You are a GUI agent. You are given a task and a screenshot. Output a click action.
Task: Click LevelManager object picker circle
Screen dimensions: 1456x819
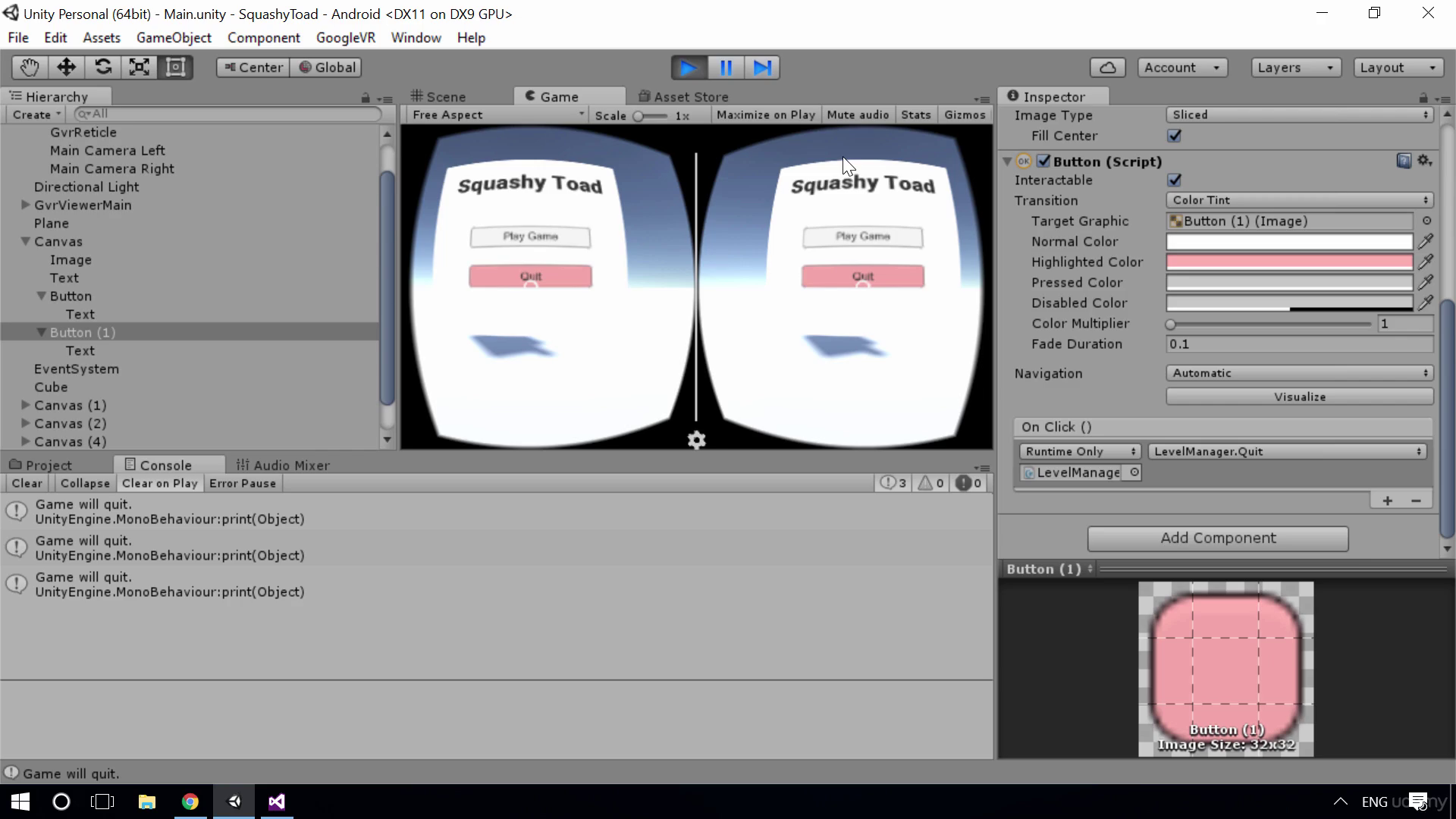click(x=1134, y=472)
